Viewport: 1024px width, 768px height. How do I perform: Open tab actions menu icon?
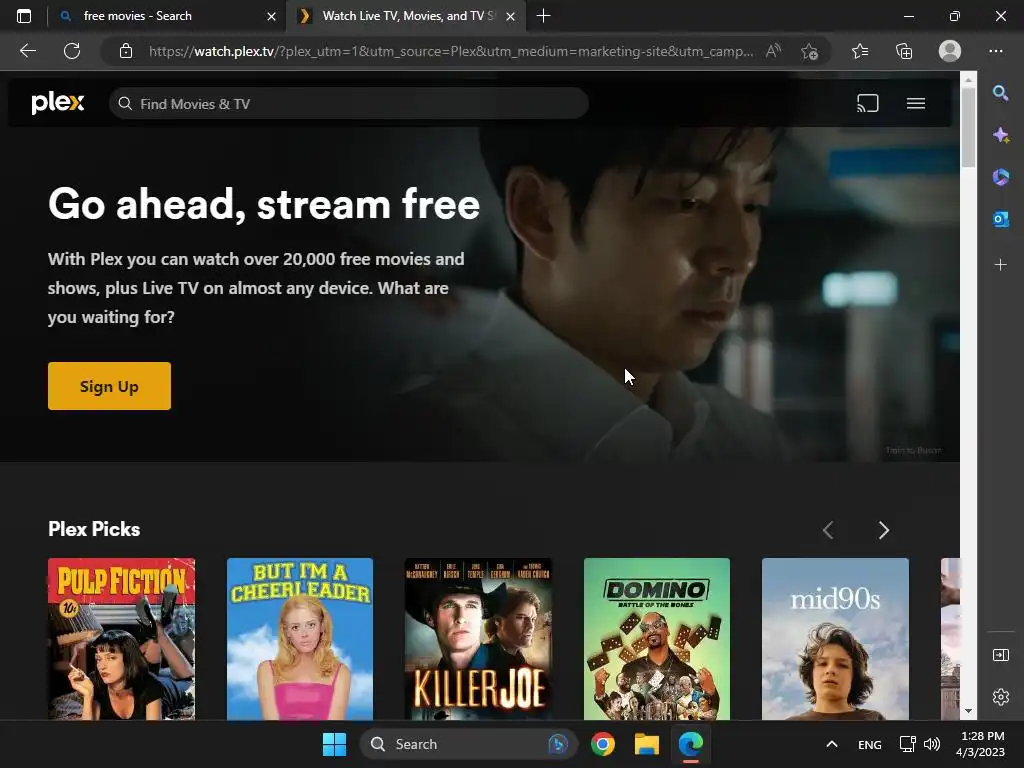pyautogui.click(x=24, y=16)
